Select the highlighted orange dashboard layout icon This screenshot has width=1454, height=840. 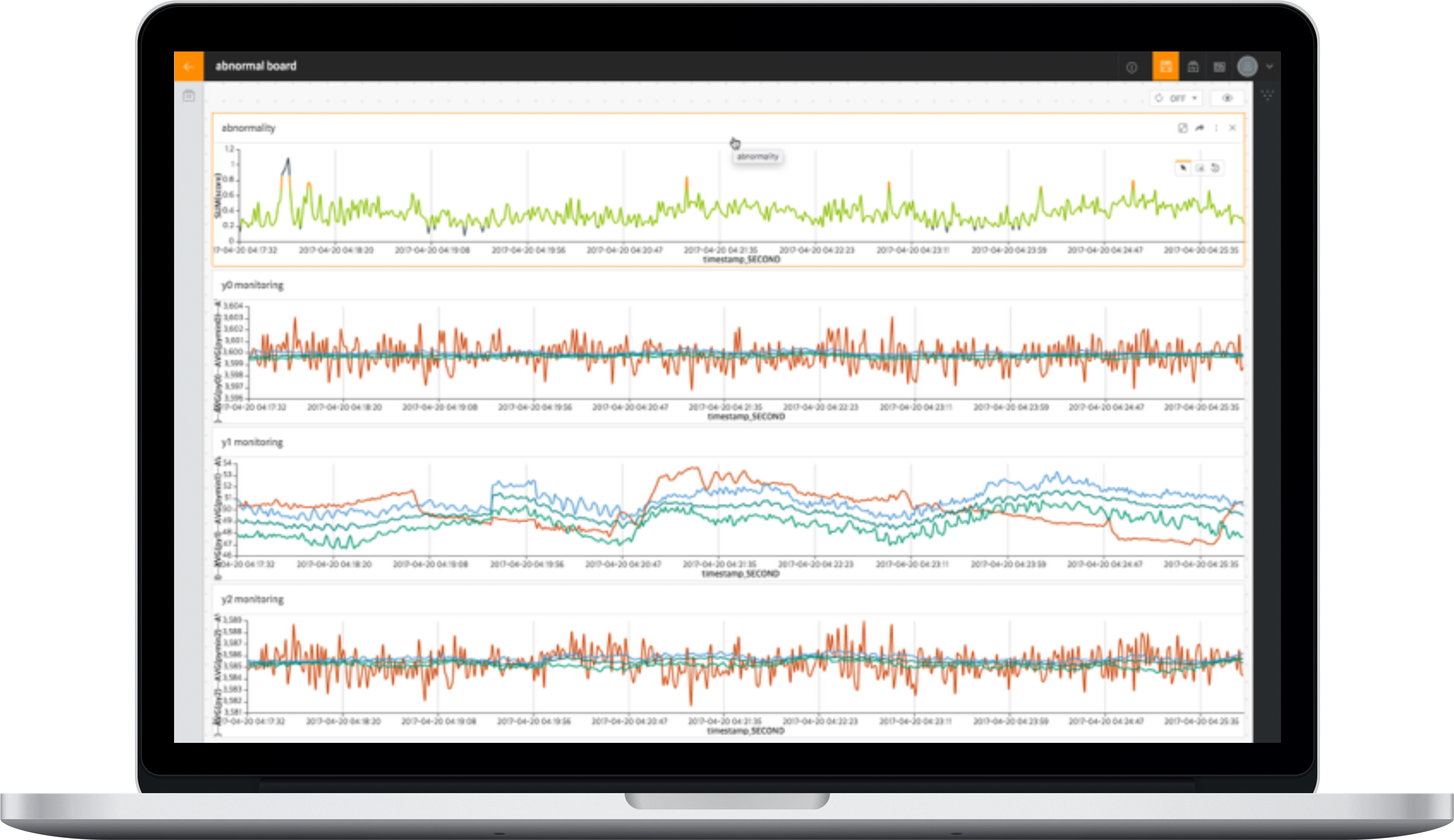(x=1165, y=66)
